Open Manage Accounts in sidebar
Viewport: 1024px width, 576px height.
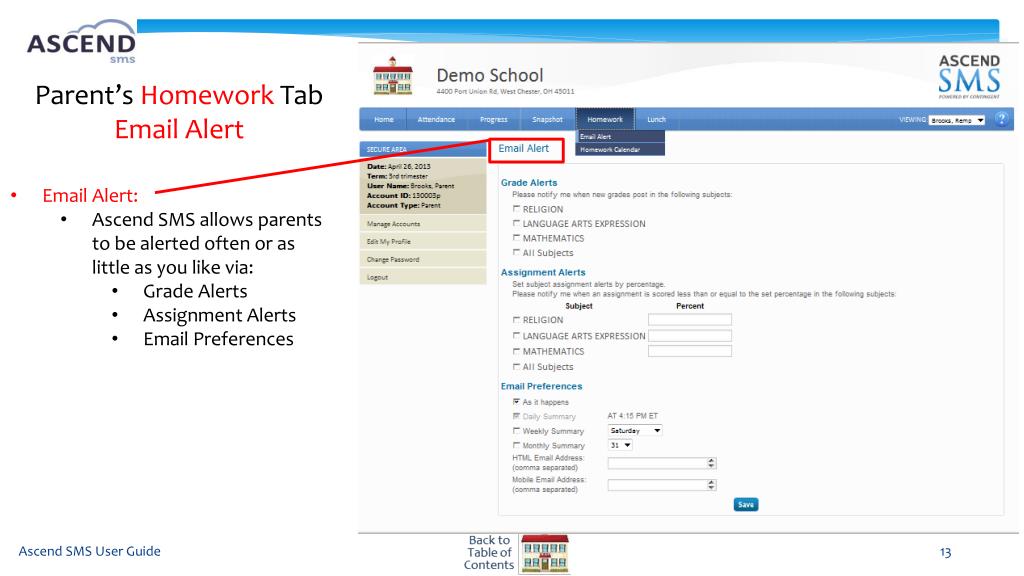click(x=423, y=224)
